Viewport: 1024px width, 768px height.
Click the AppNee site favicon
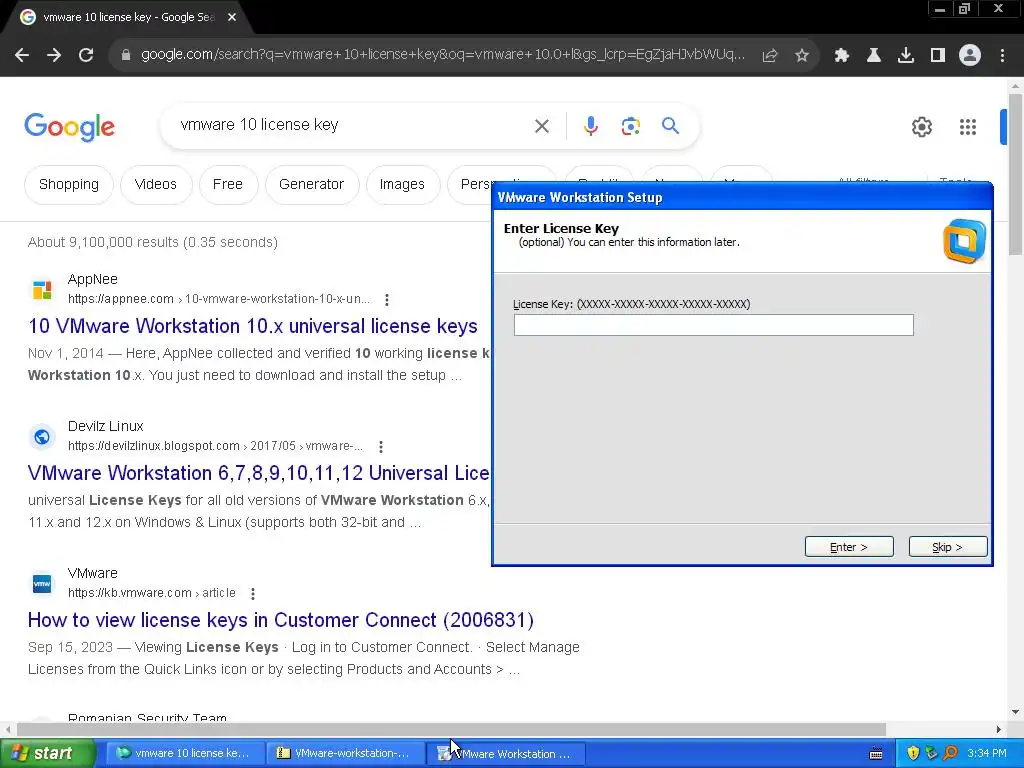42,289
